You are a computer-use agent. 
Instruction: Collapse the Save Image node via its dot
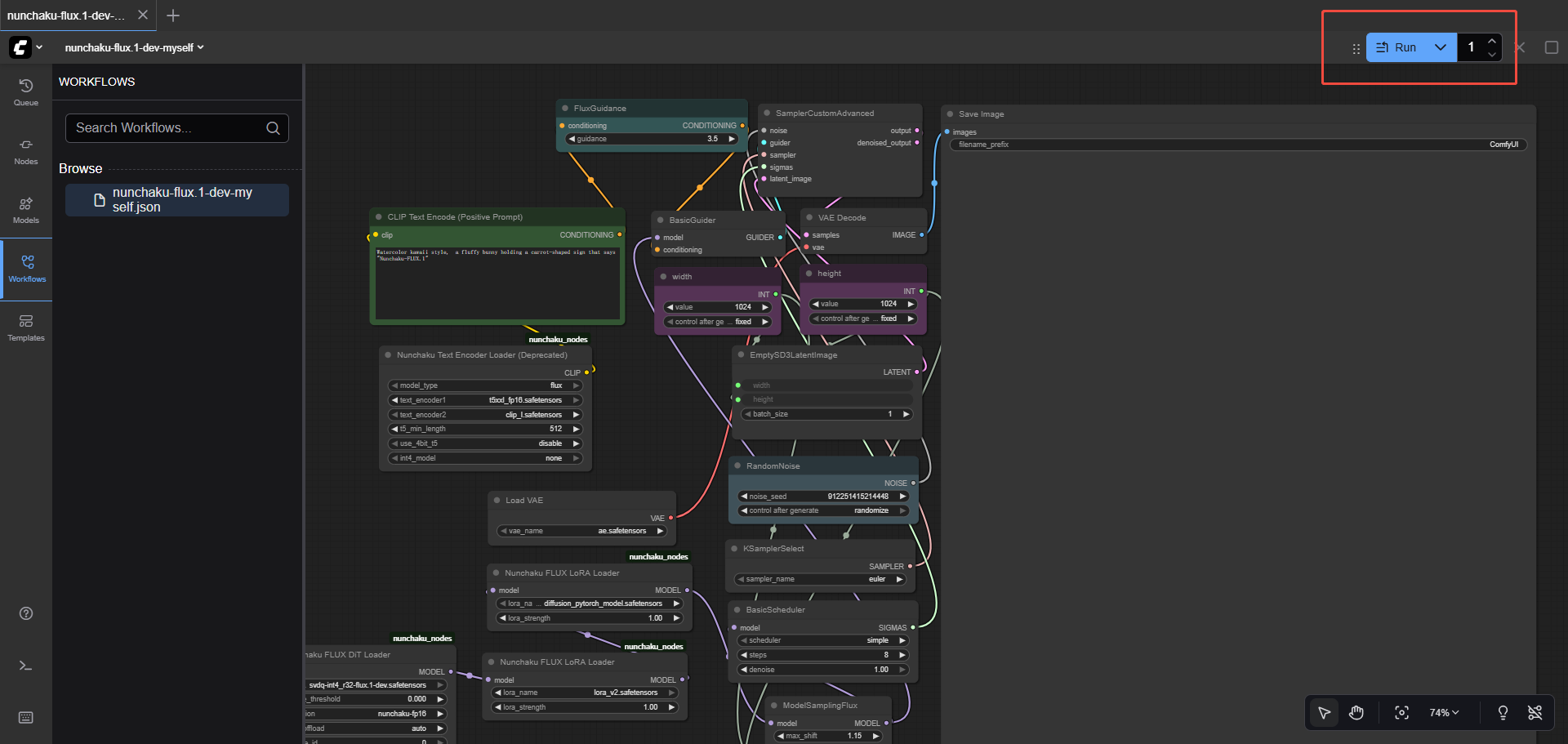pyautogui.click(x=950, y=114)
